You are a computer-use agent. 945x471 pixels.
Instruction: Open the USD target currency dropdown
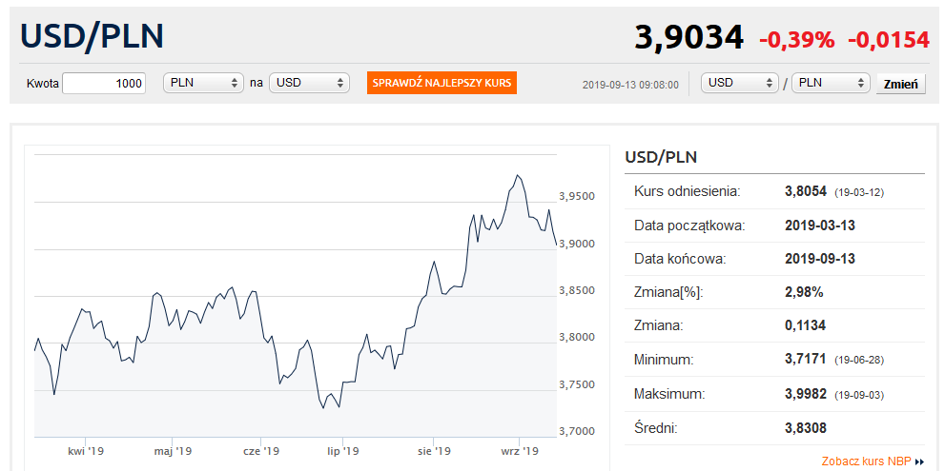point(309,83)
